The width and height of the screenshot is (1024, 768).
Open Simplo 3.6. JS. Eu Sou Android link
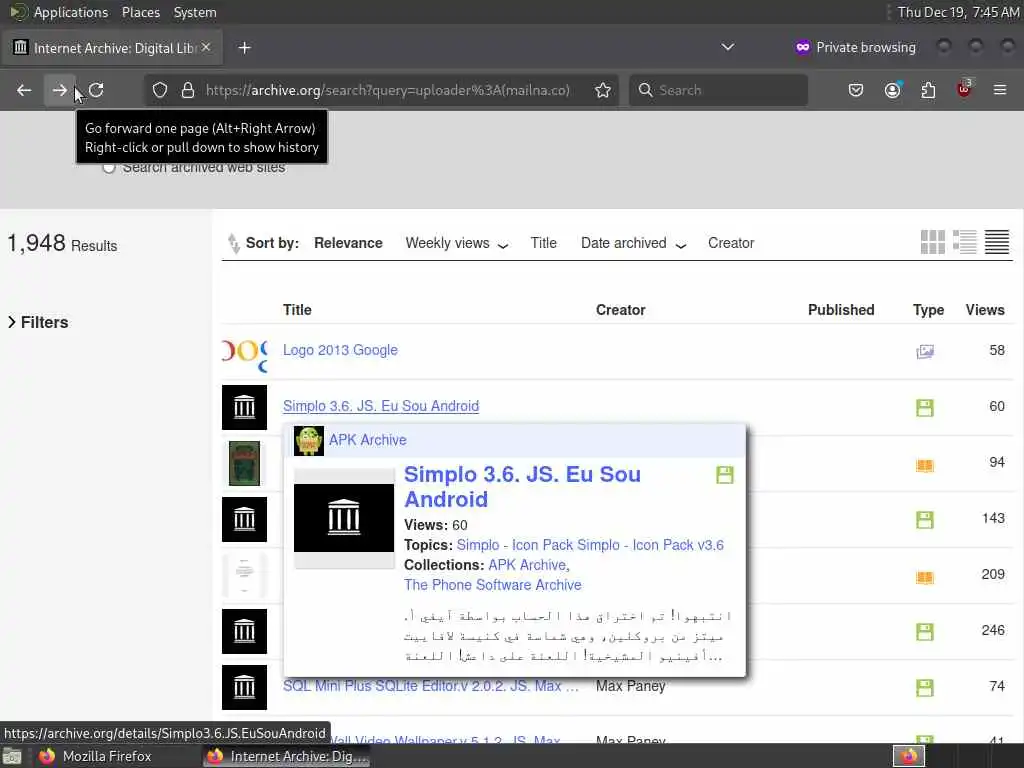(381, 406)
